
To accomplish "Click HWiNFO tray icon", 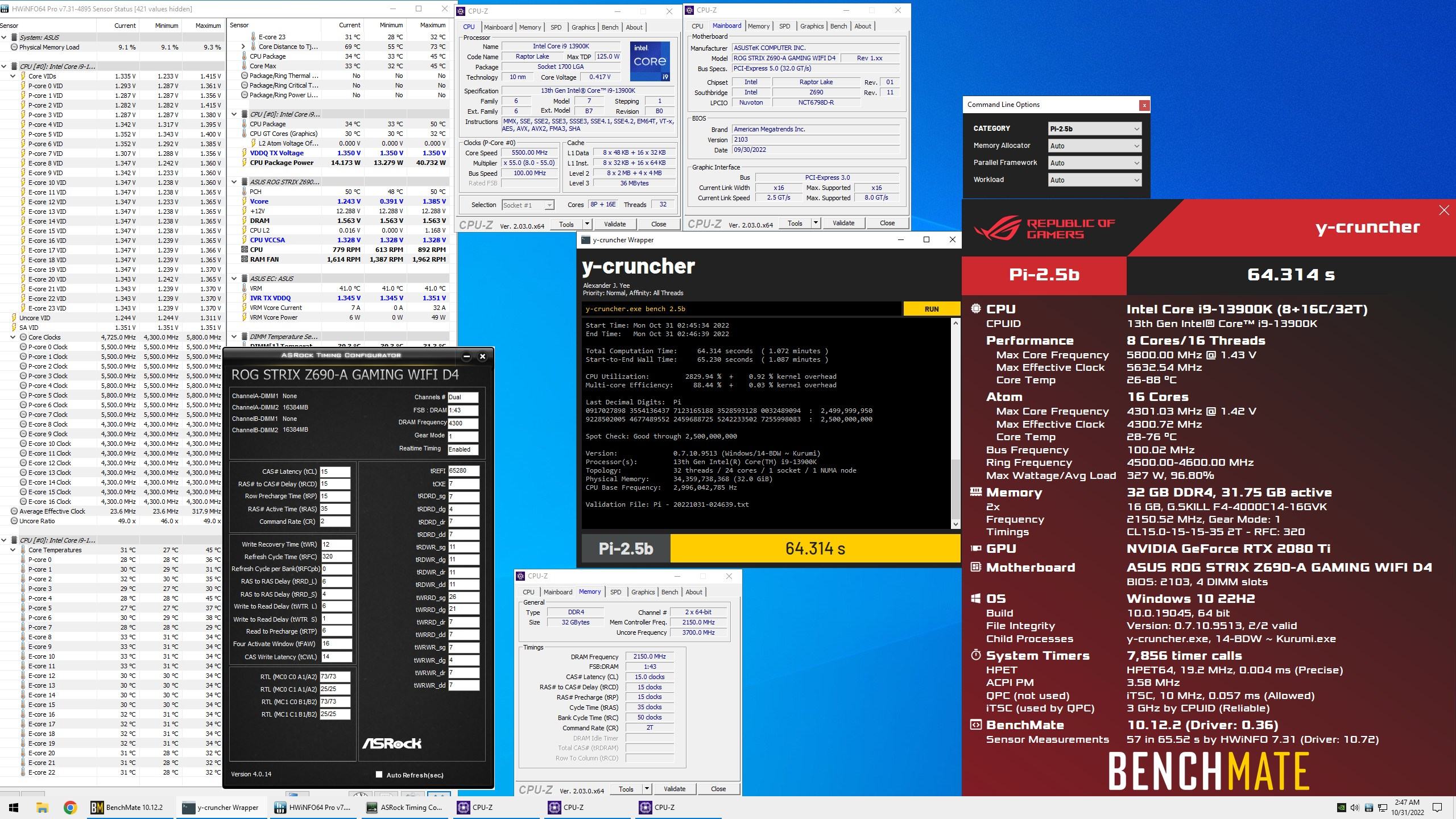I will point(1368,807).
